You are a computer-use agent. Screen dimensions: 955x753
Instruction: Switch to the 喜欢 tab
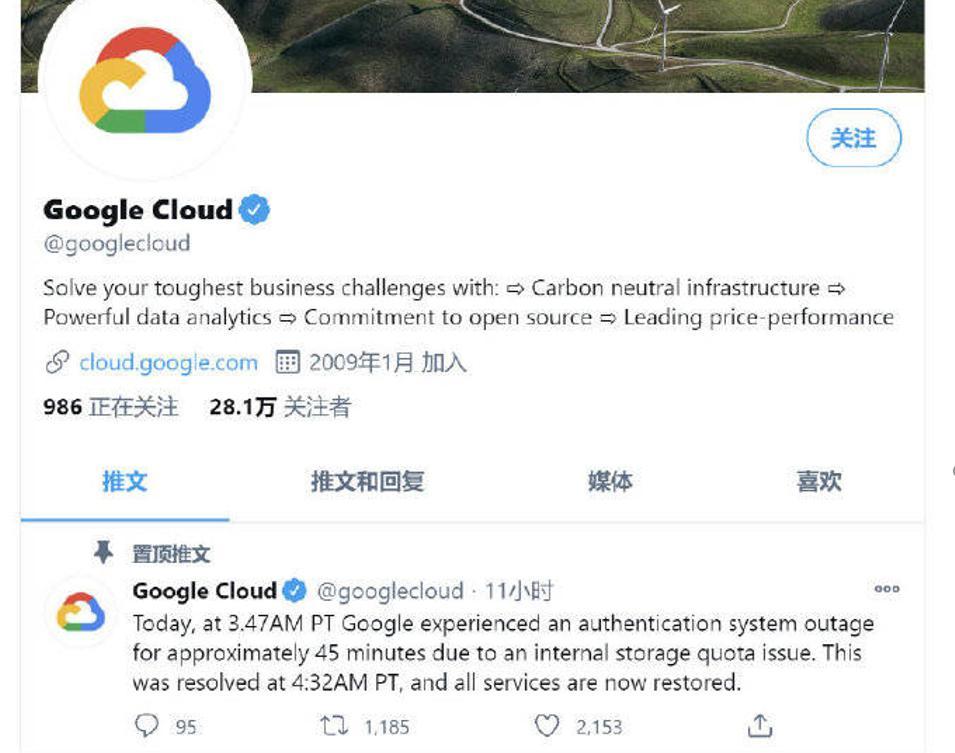point(818,481)
